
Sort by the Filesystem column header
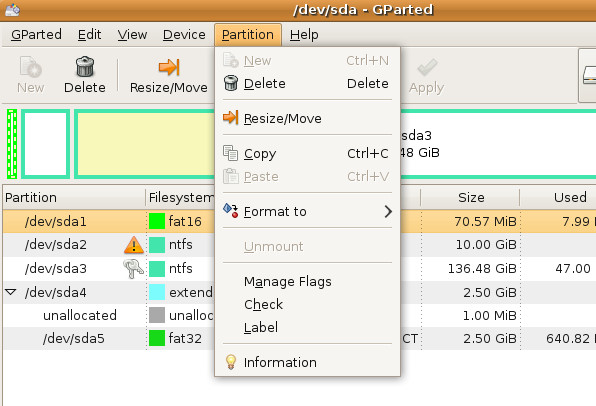click(181, 197)
